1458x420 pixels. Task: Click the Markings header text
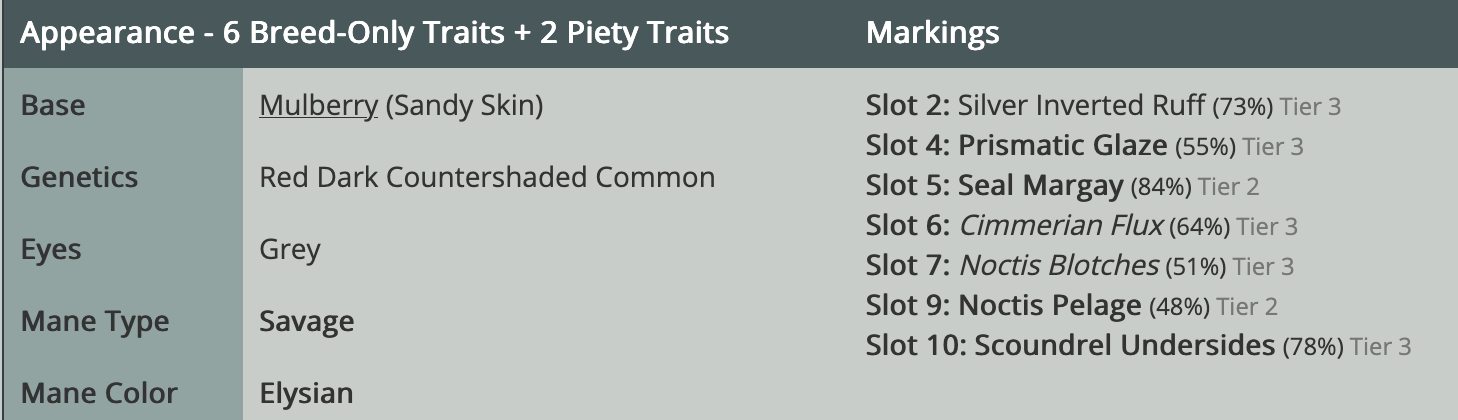tap(932, 33)
